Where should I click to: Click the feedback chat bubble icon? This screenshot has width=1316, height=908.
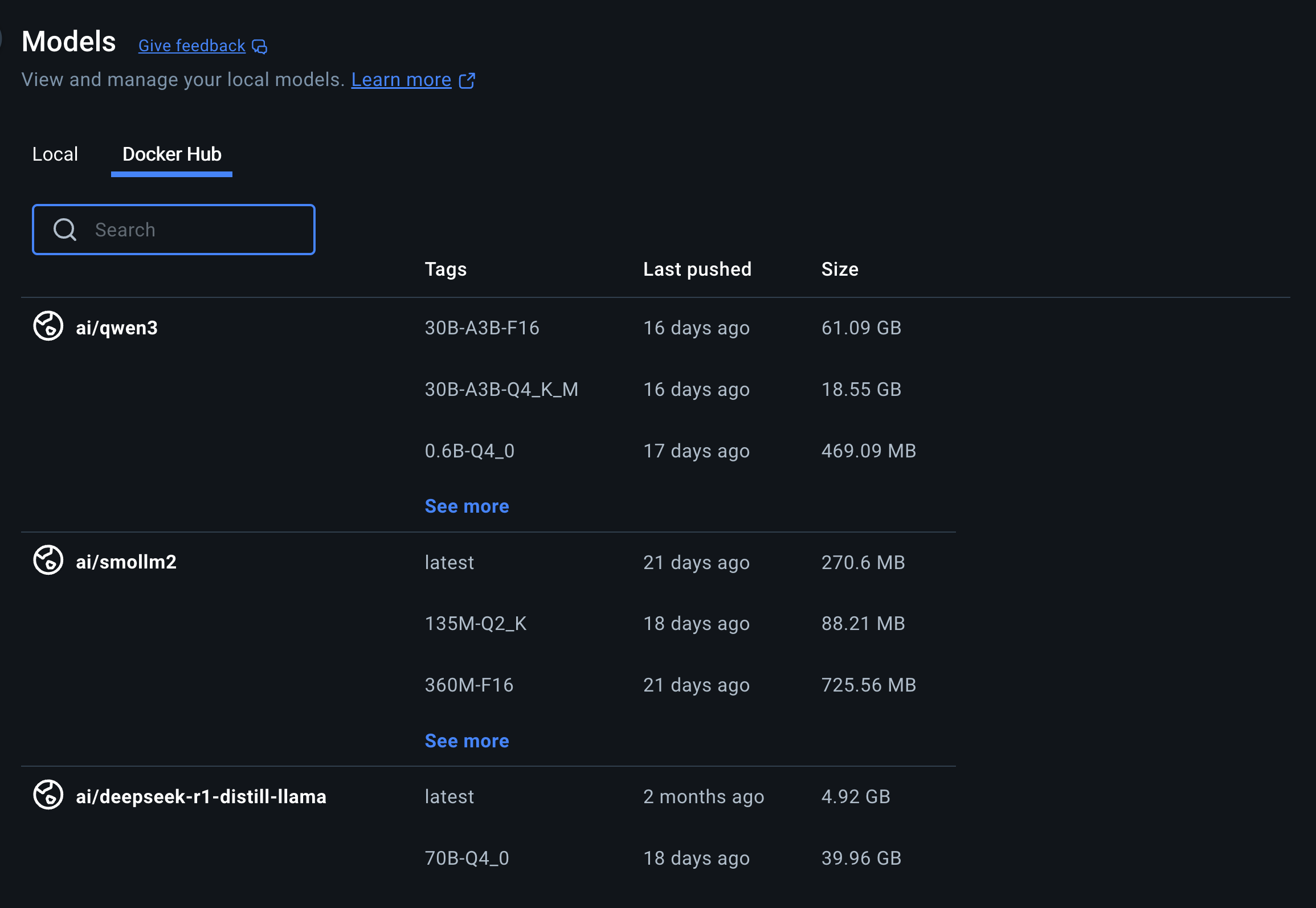click(260, 47)
